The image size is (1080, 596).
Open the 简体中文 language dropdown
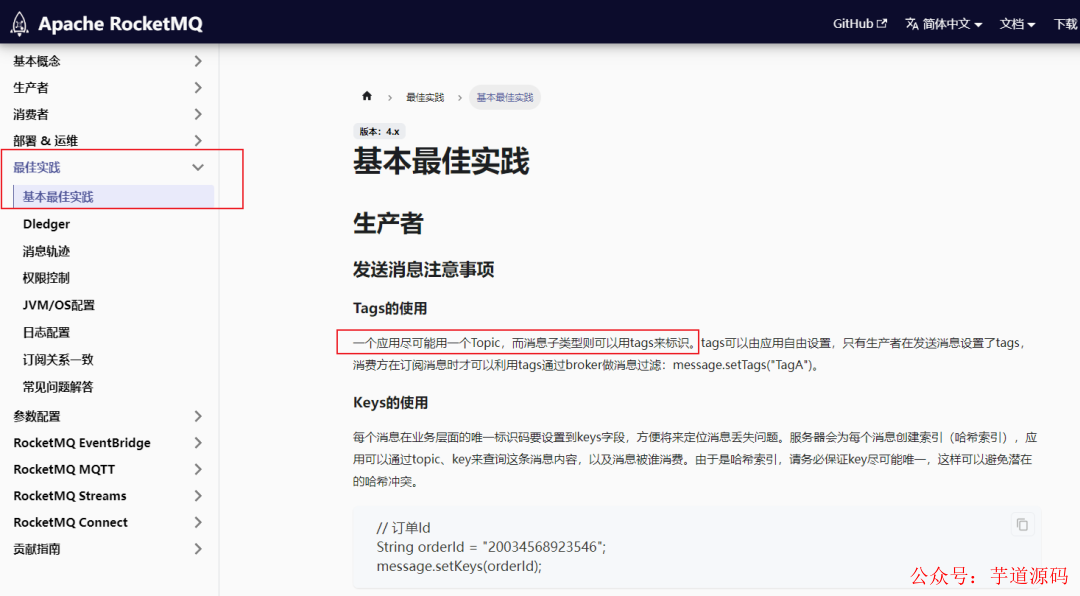(944, 23)
